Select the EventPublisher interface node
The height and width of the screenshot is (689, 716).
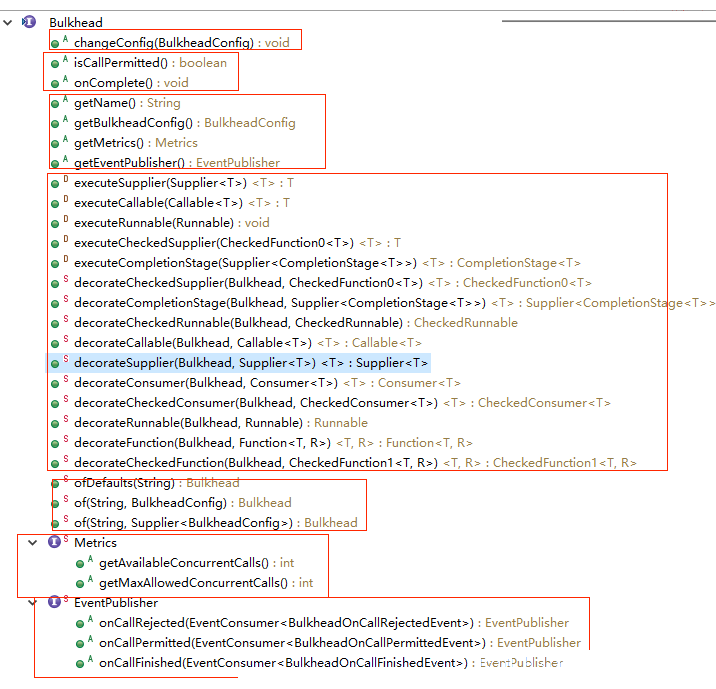116,603
